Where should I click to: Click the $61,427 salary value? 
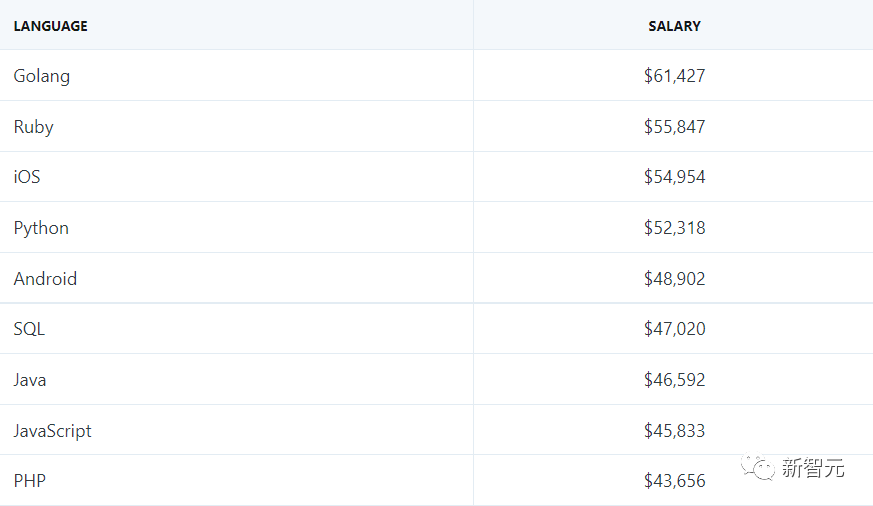pyautogui.click(x=674, y=76)
